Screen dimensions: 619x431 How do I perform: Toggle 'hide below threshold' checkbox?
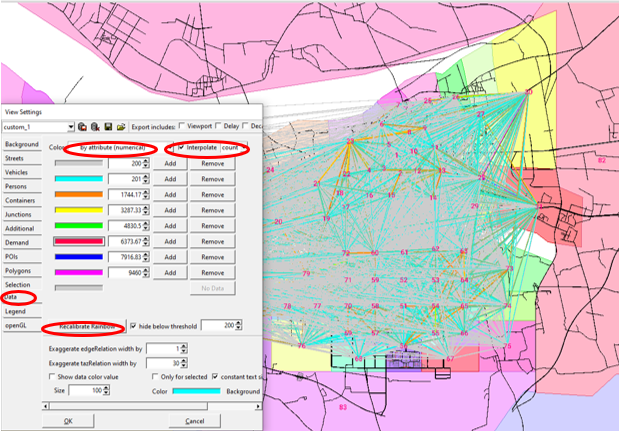[133, 326]
